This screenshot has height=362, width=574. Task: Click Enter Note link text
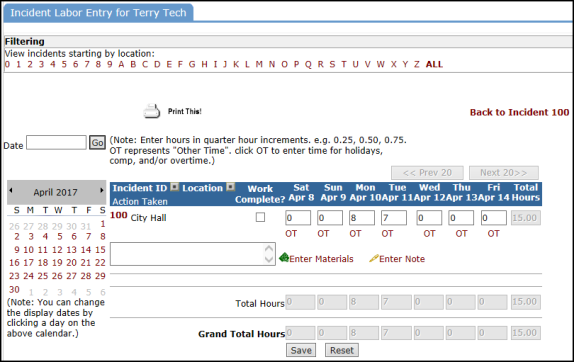click(x=402, y=259)
